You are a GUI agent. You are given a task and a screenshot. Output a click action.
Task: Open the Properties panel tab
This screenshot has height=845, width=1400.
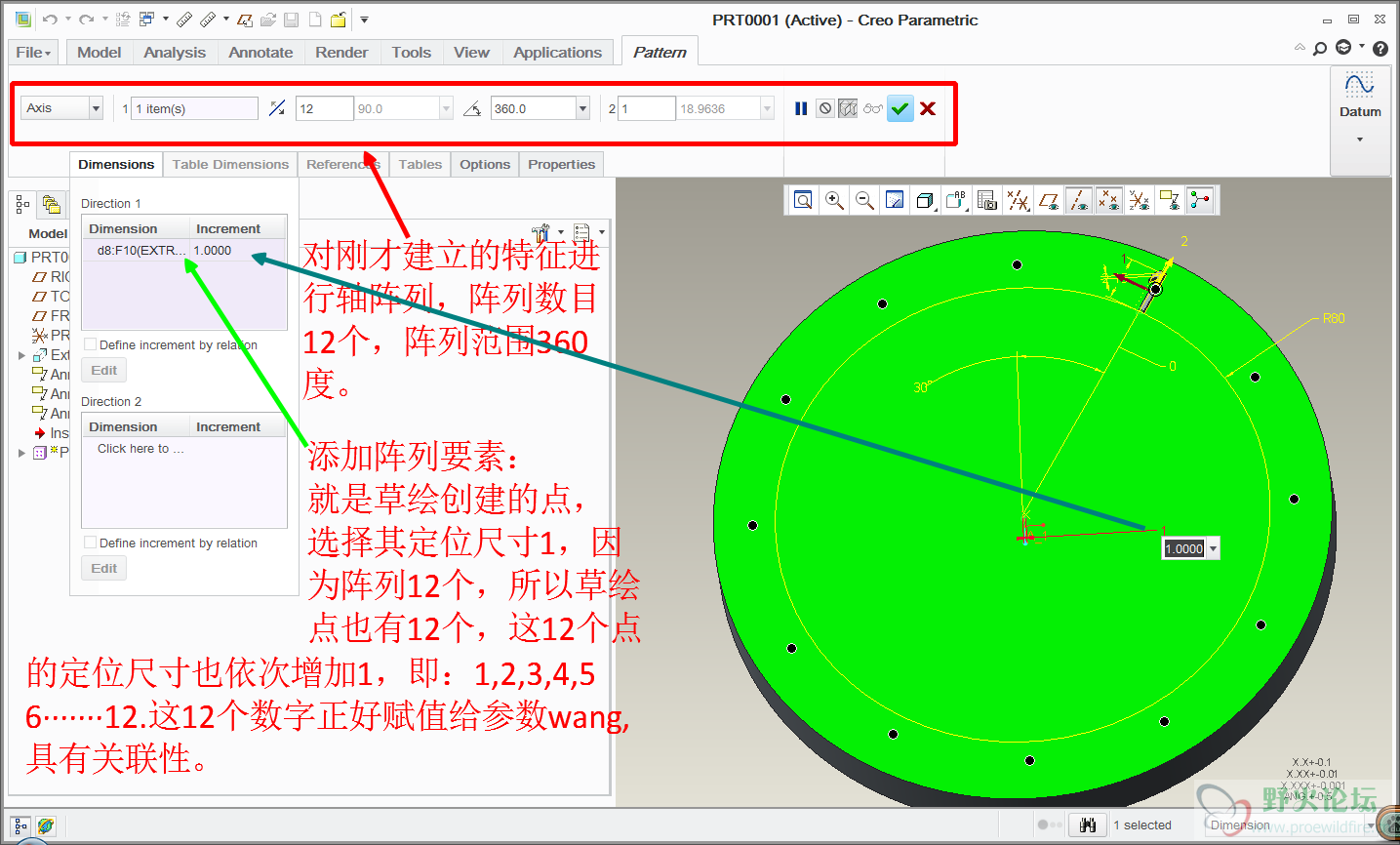click(x=561, y=164)
